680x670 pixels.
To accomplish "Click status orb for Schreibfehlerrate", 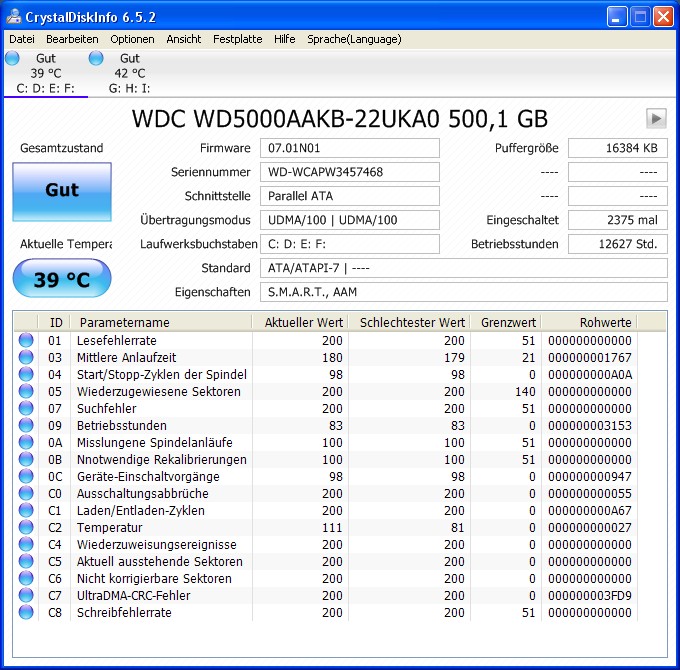I will 26,612.
